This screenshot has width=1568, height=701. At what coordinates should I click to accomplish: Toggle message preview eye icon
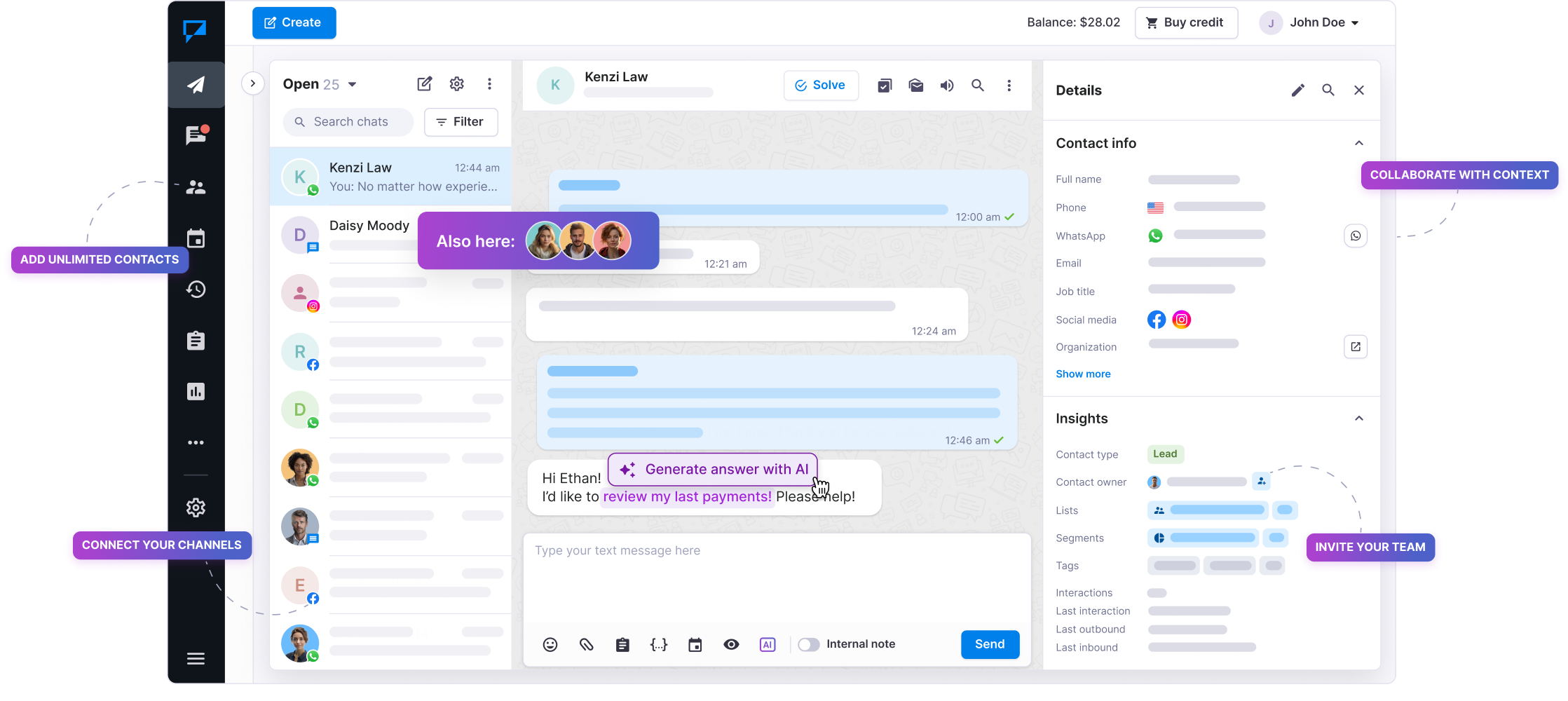731,645
